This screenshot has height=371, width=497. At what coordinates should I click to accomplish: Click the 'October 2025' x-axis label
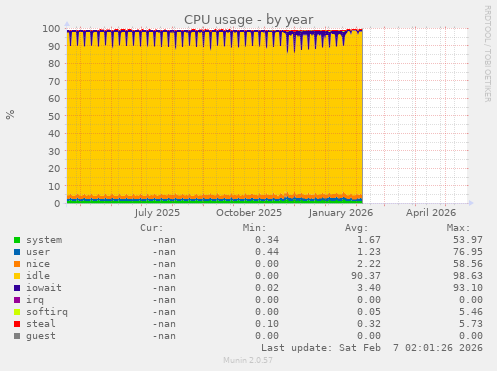click(249, 213)
